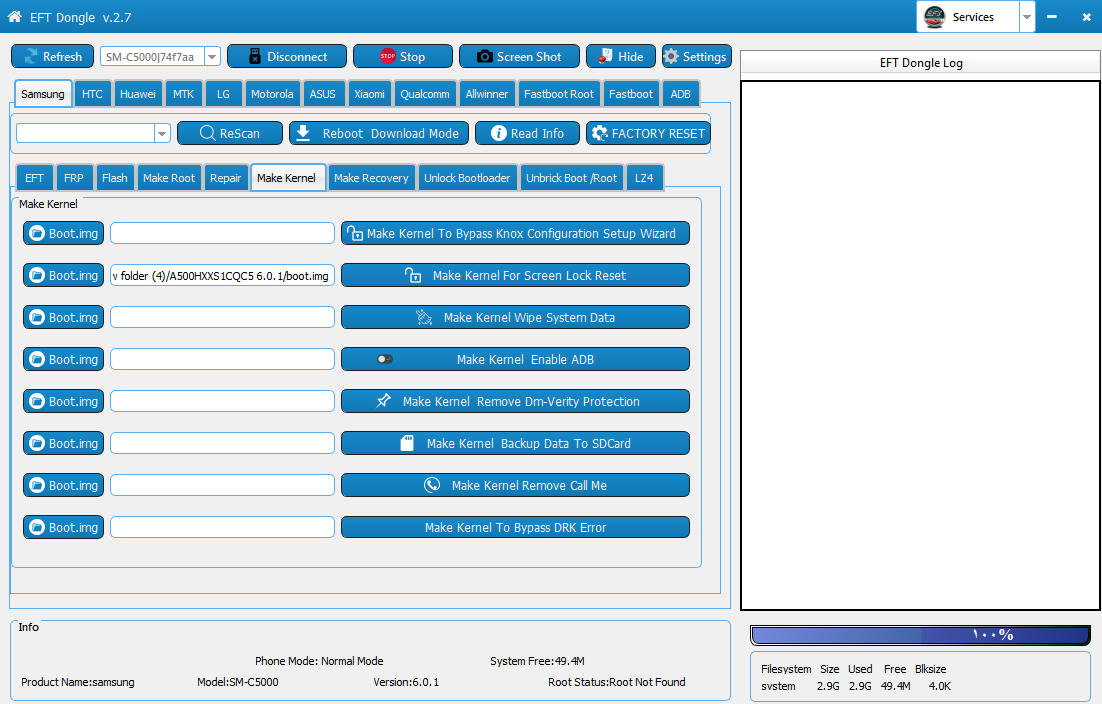Switch to the Qualcomm tab
This screenshot has height=704, width=1102.
(x=424, y=93)
